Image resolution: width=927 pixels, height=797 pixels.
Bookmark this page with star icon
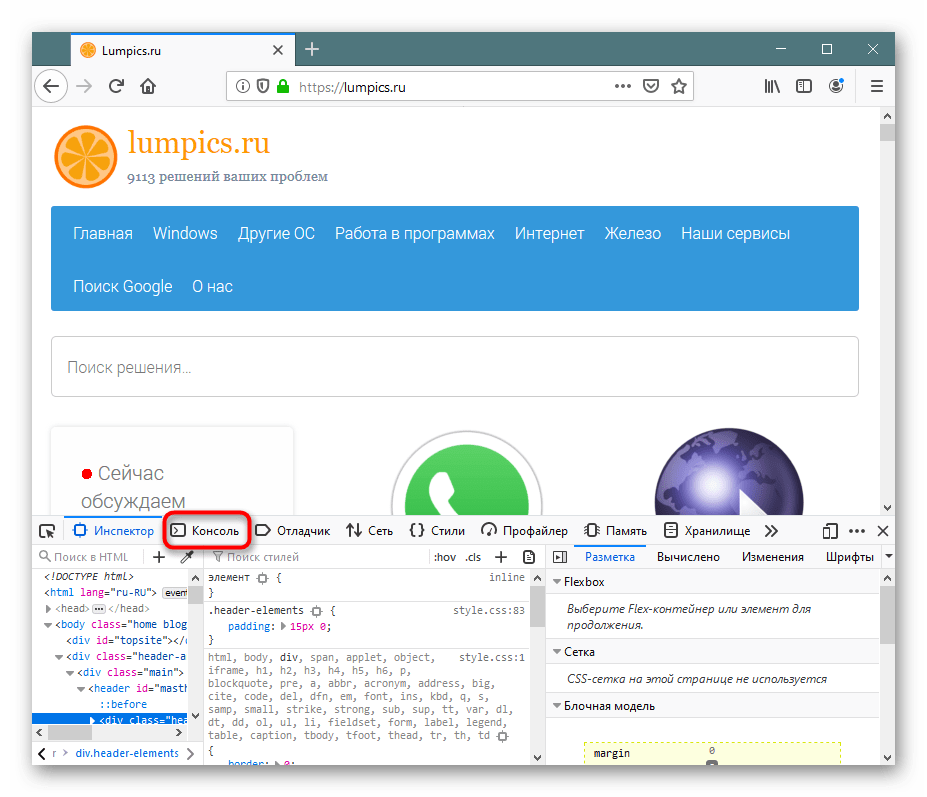[679, 87]
